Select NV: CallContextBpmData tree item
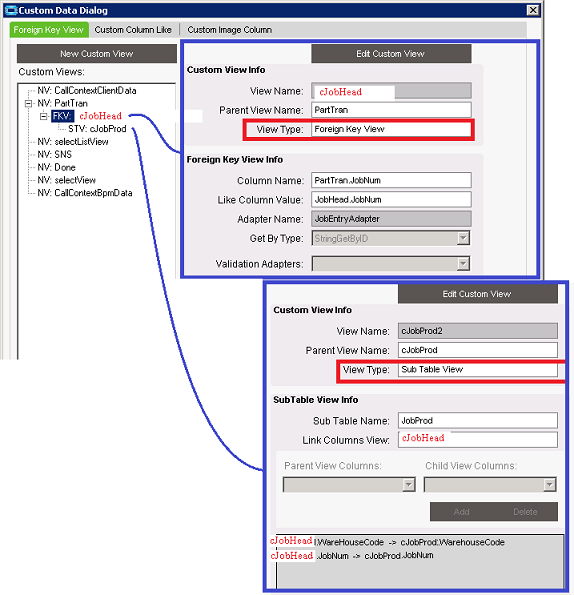Image resolution: width=574 pixels, height=595 pixels. pyautogui.click(x=85, y=193)
